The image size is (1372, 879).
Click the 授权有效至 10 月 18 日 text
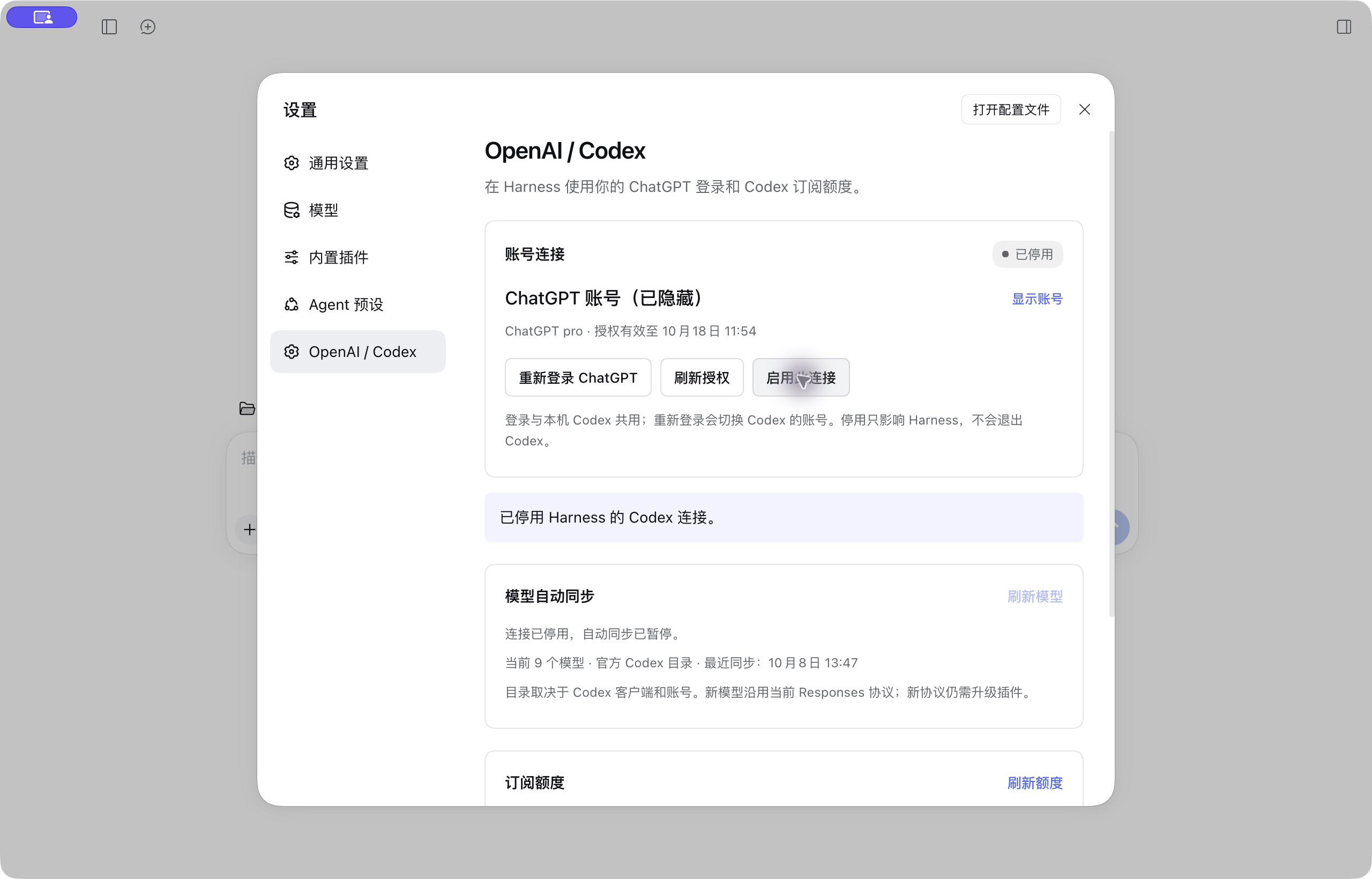click(x=675, y=331)
